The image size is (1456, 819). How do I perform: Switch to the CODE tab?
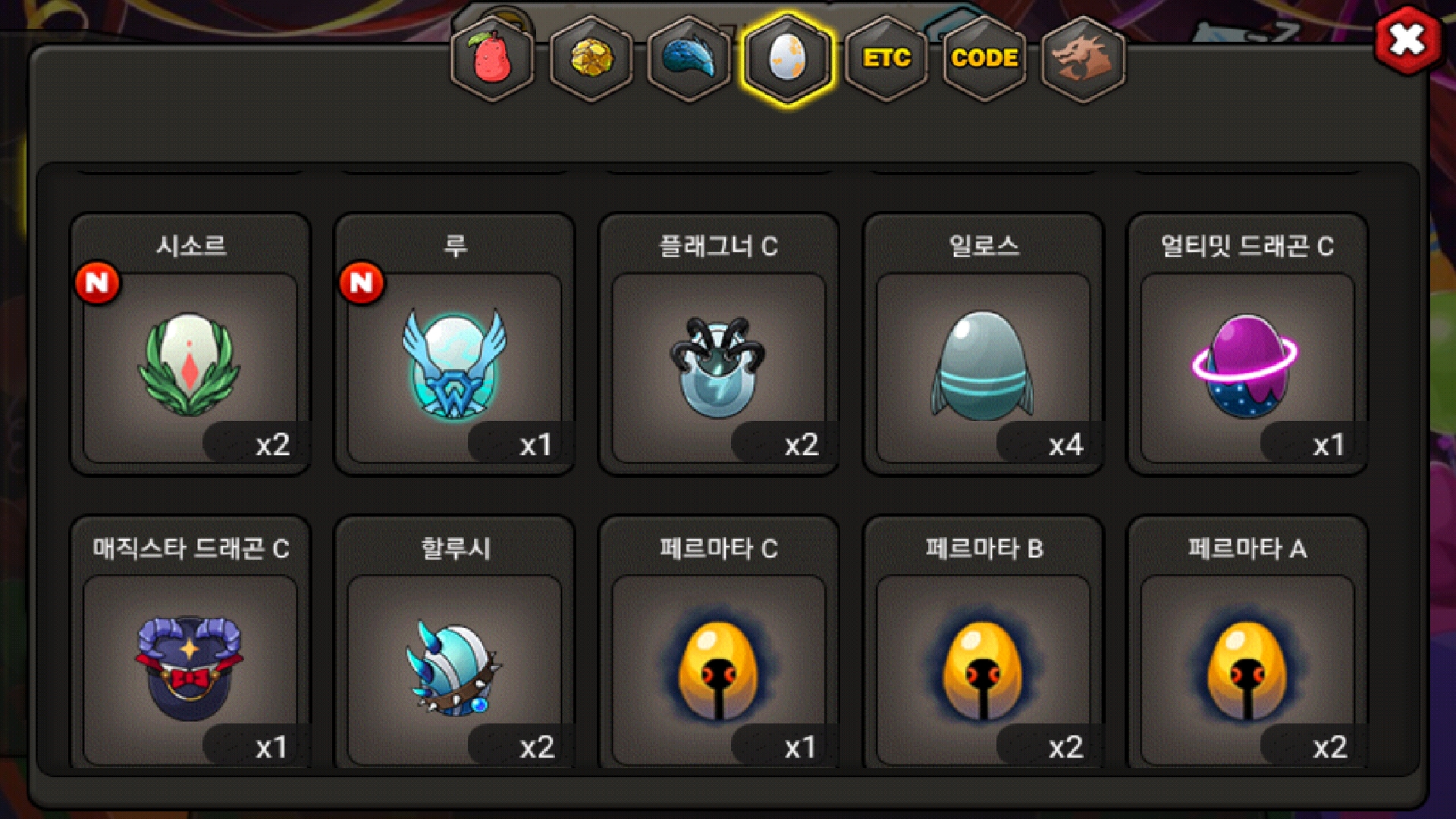[x=985, y=58]
